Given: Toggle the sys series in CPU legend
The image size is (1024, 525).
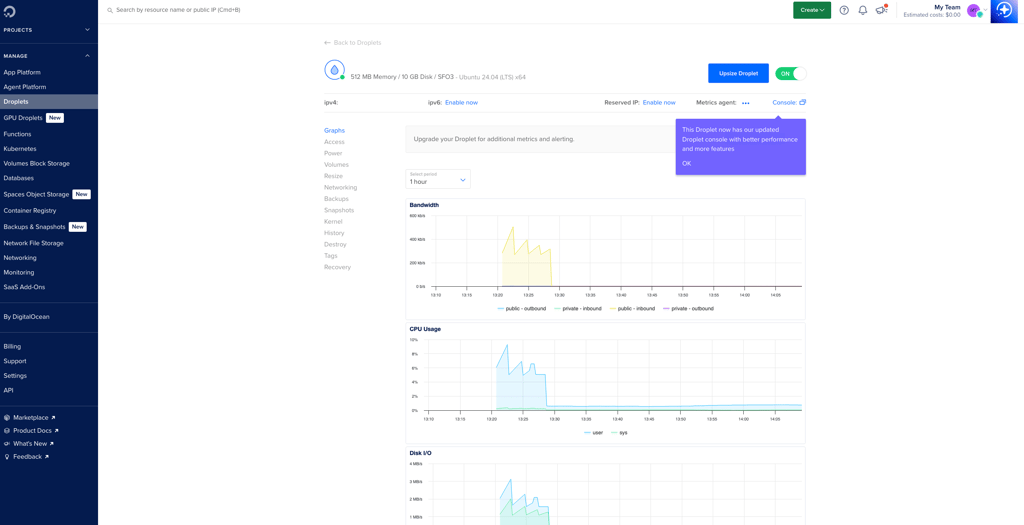Looking at the screenshot, I should 619,432.
